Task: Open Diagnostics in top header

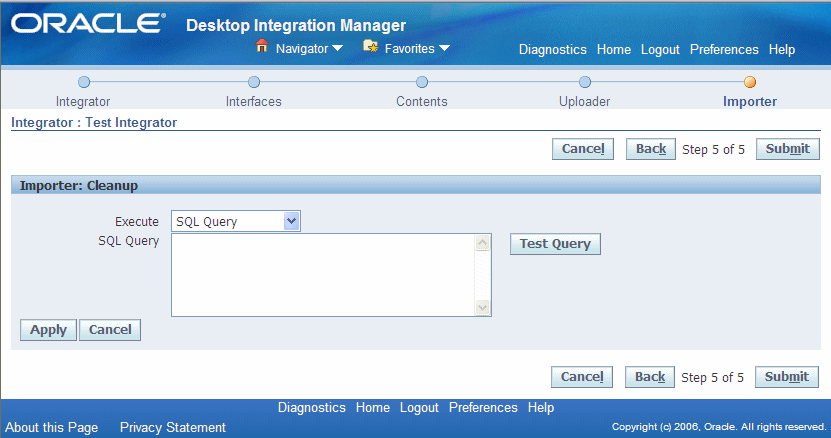Action: click(553, 49)
